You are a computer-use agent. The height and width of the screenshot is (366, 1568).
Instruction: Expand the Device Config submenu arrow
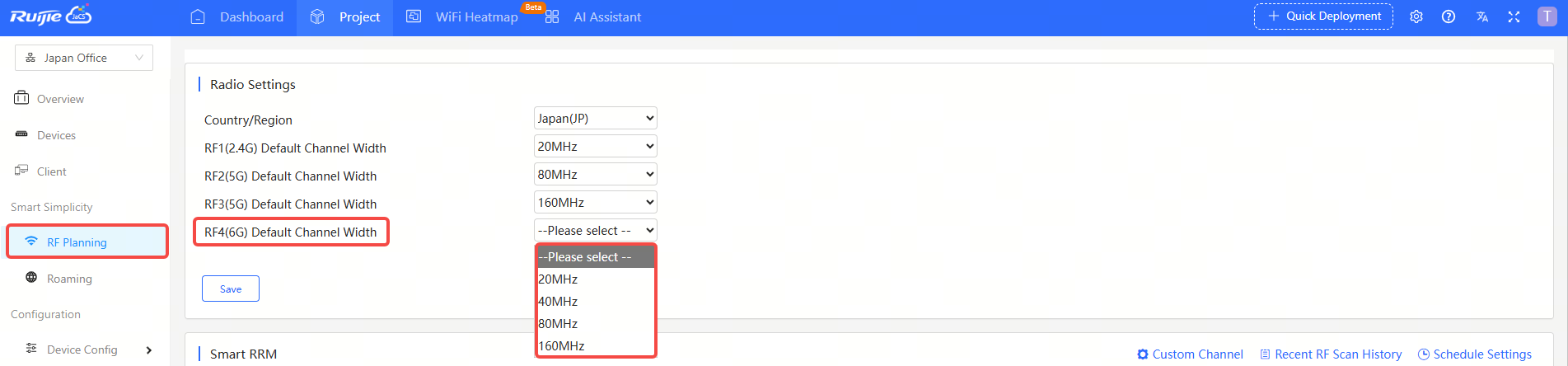(149, 350)
